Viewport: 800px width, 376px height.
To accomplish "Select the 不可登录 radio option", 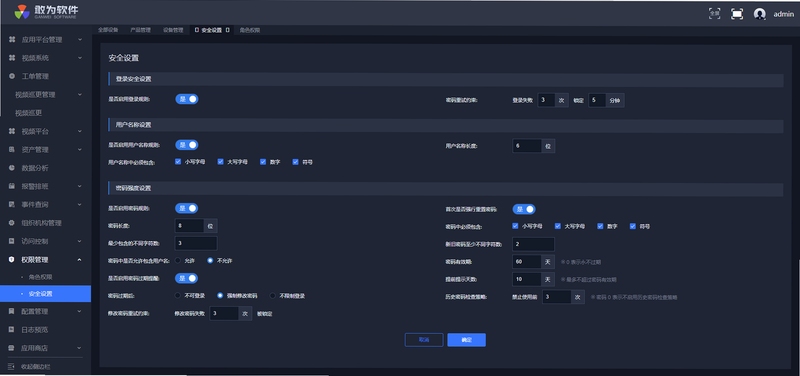I will pyautogui.click(x=178, y=295).
